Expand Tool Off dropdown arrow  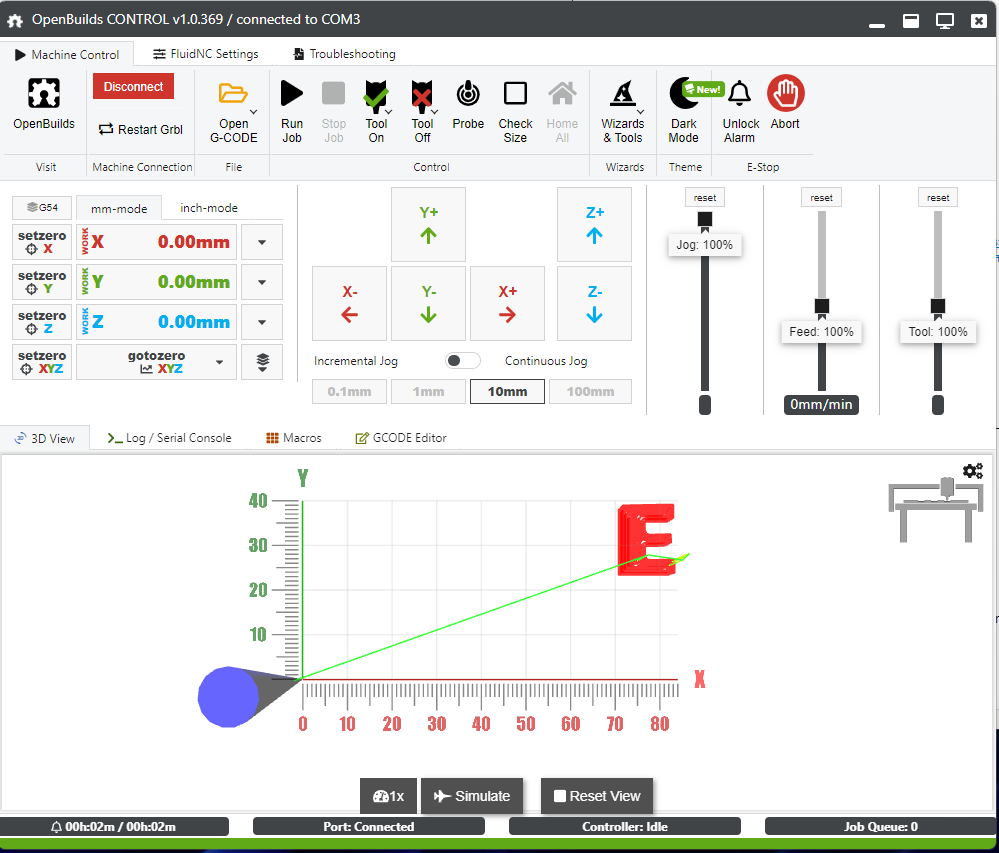click(435, 112)
